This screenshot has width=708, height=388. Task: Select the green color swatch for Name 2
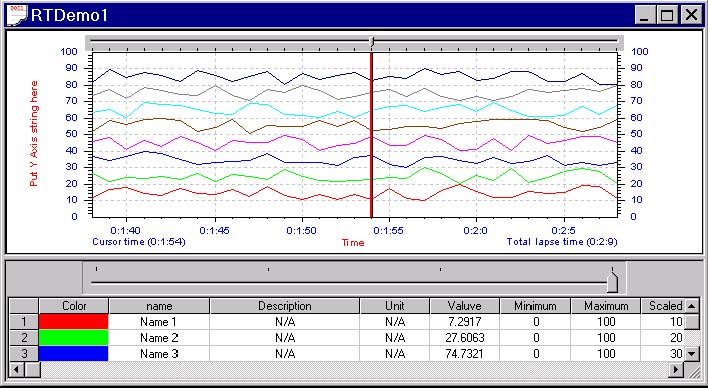point(74,337)
